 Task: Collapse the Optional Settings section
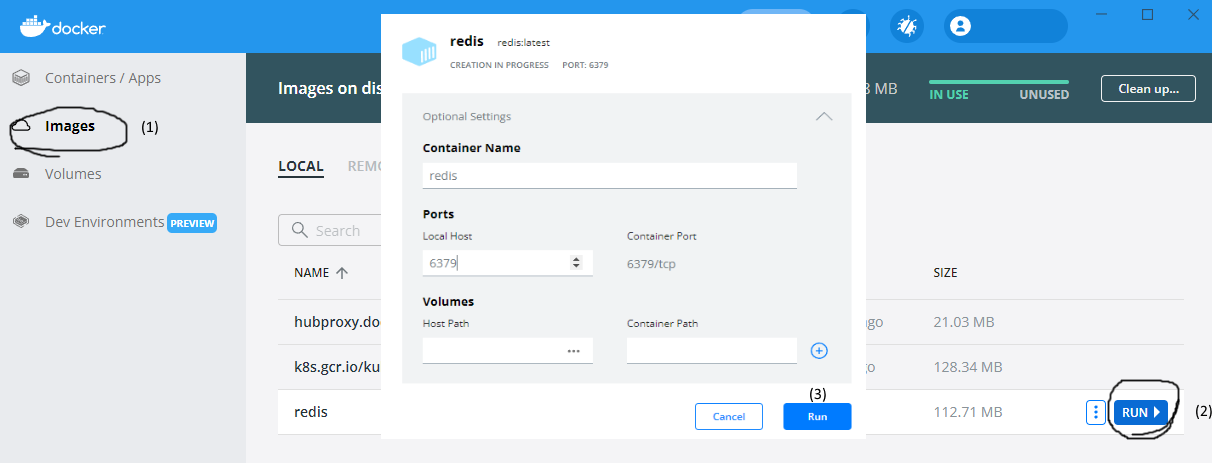point(824,116)
